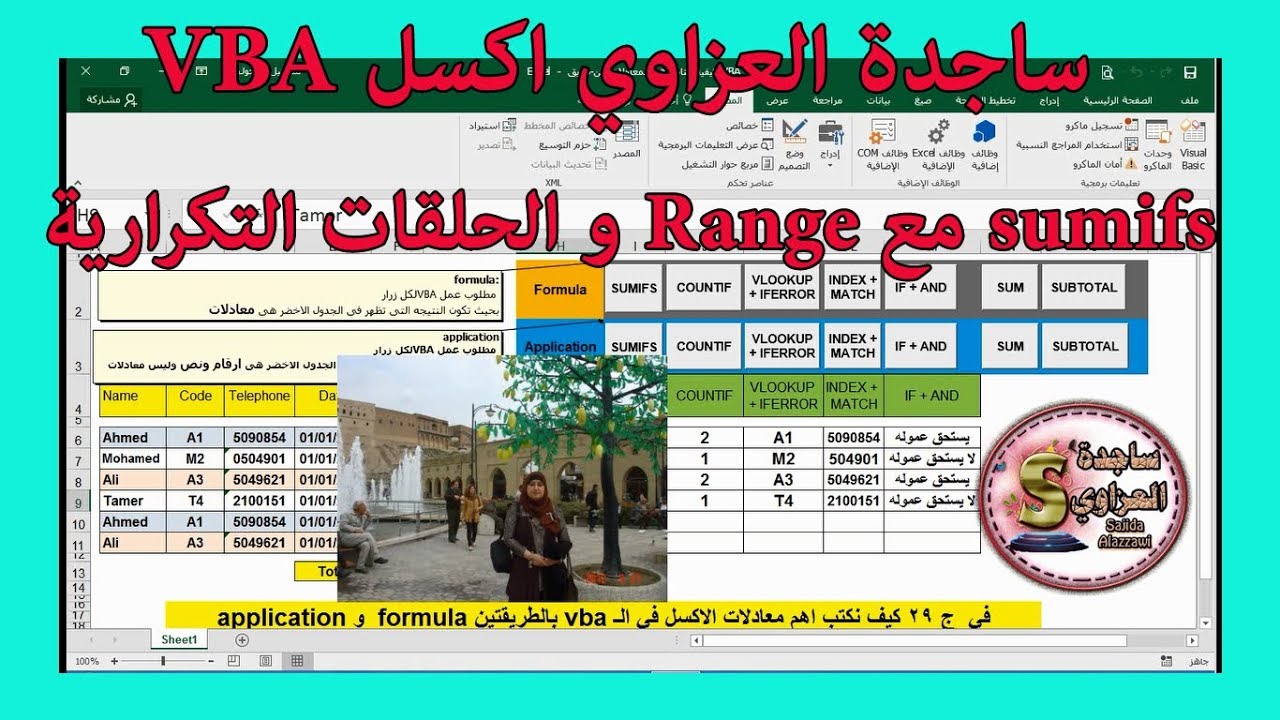
Task: Open the File (ملف) tab
Action: point(1190,101)
